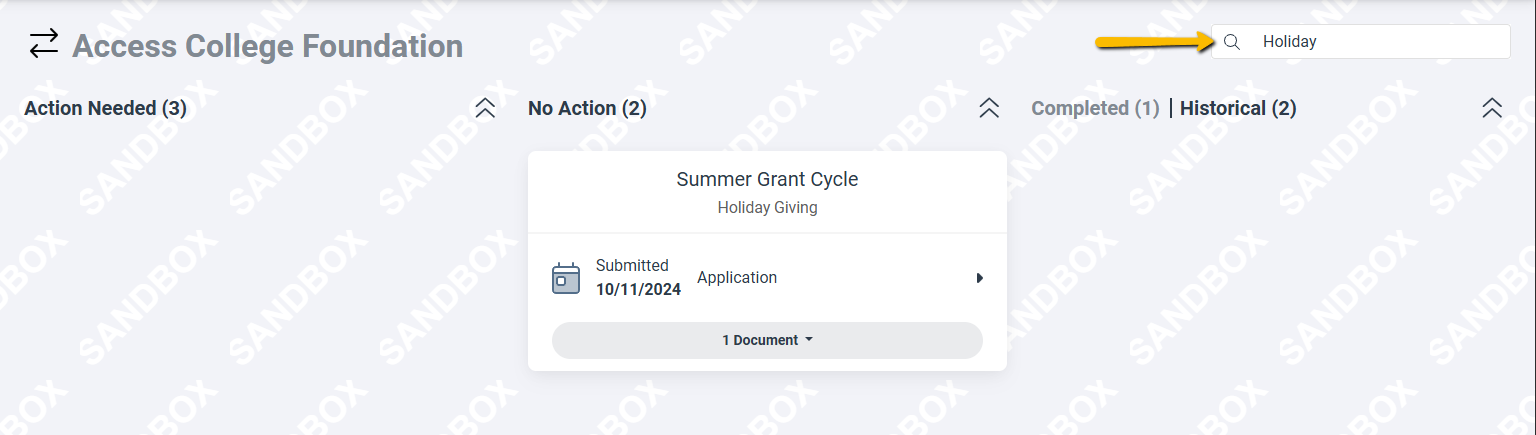
Task: Open the 1 Document dropdown
Action: click(767, 340)
